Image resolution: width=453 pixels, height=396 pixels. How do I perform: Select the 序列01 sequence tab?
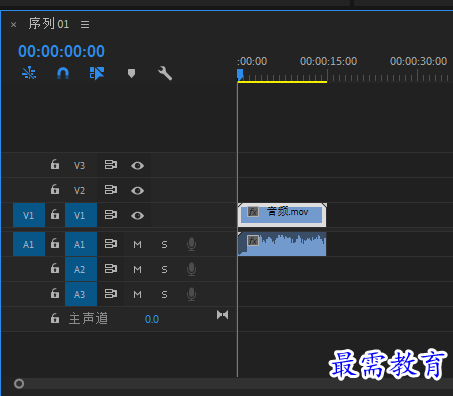[x=49, y=24]
